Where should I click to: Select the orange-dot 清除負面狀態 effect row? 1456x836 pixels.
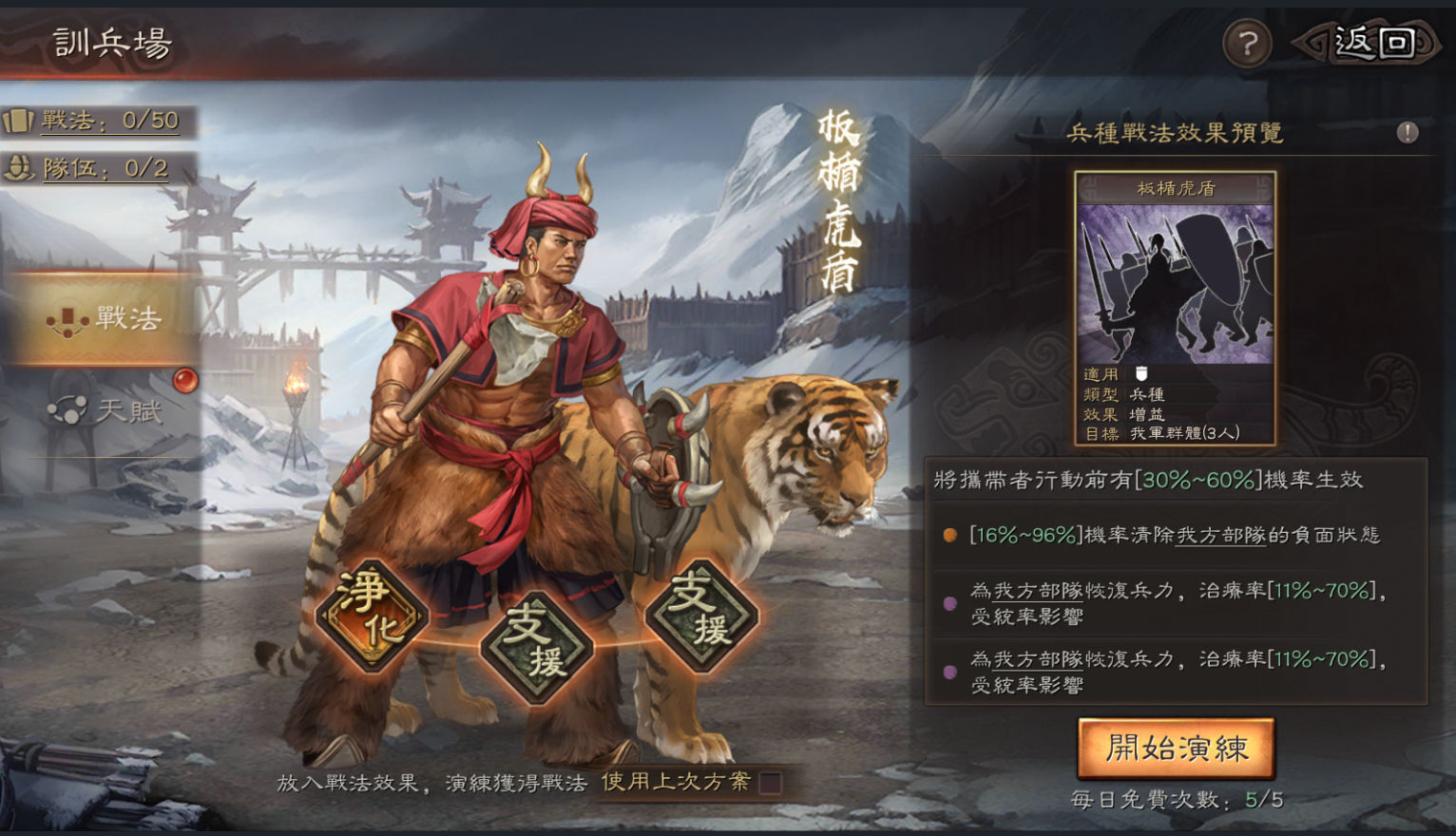click(1176, 535)
